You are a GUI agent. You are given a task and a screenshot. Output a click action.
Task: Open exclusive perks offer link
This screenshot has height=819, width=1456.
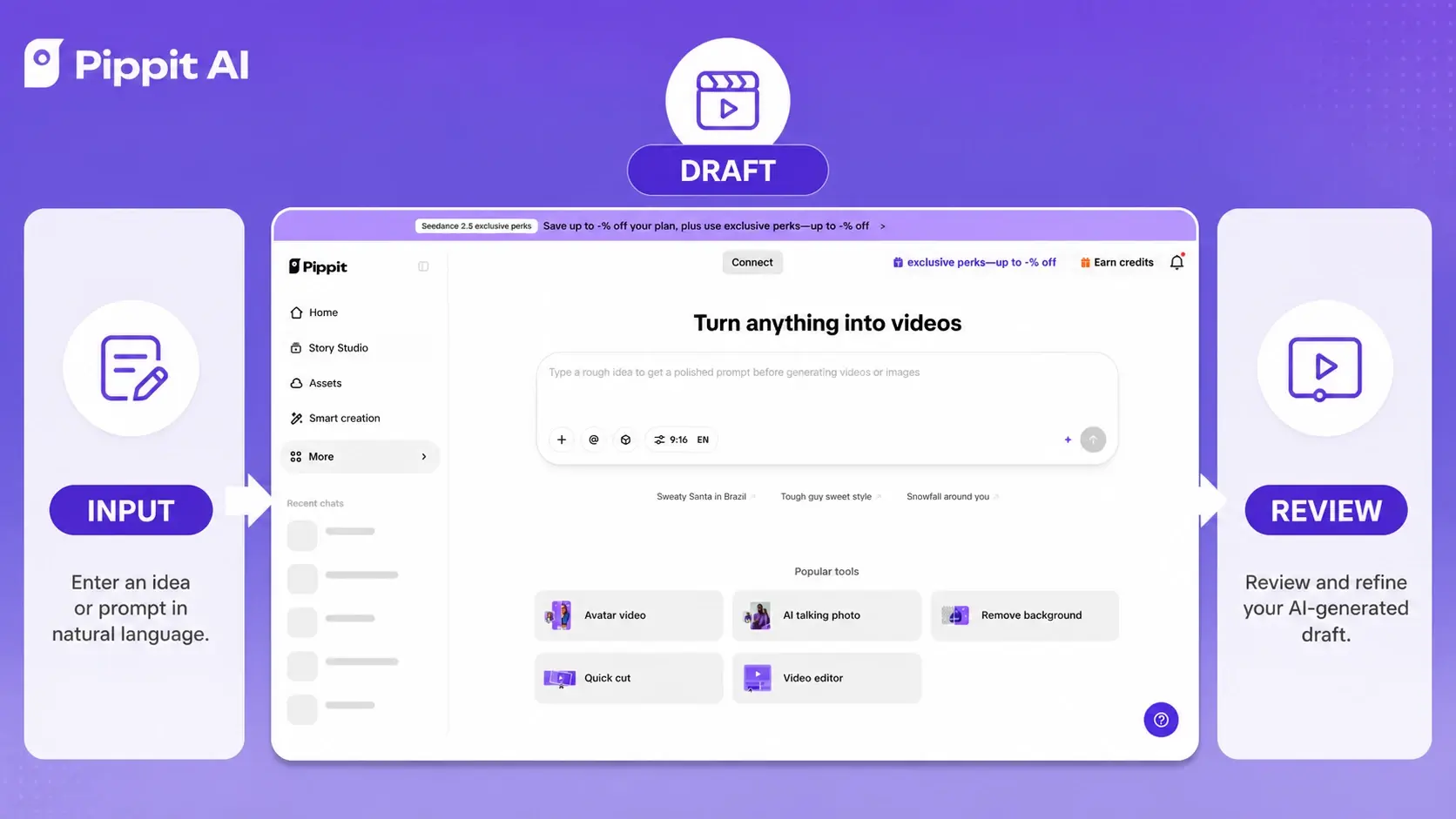tap(974, 263)
